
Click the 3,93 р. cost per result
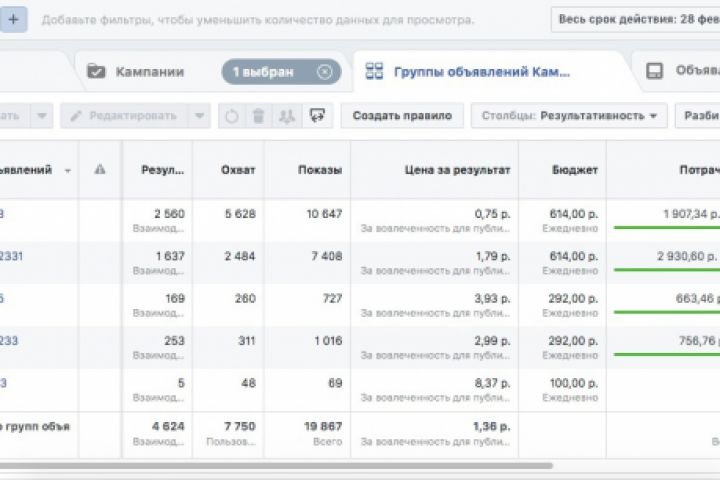492,299
